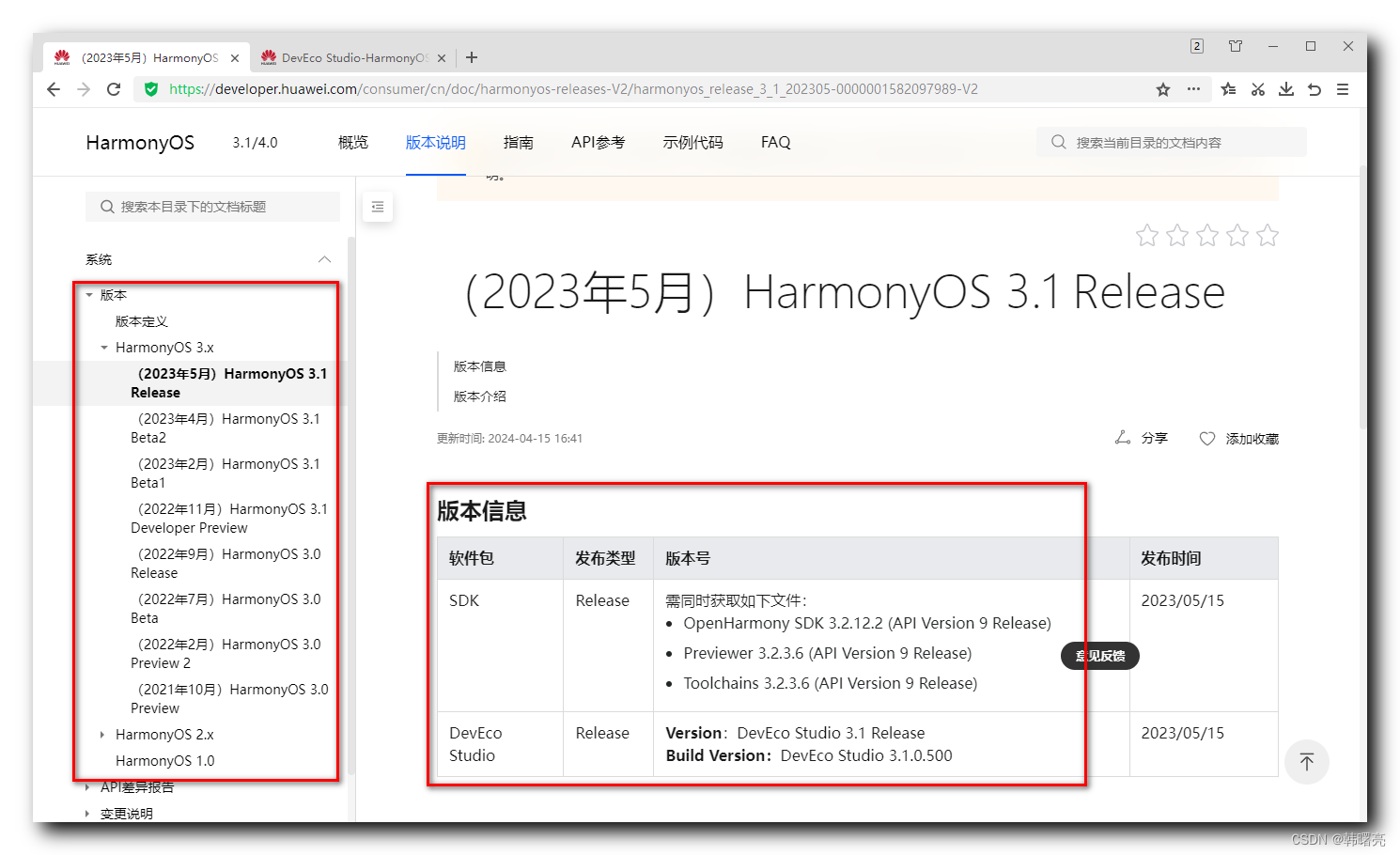Add page to favorites via 添加收藏 heart
This screenshot has height=855, width=1400.
pos(1207,439)
